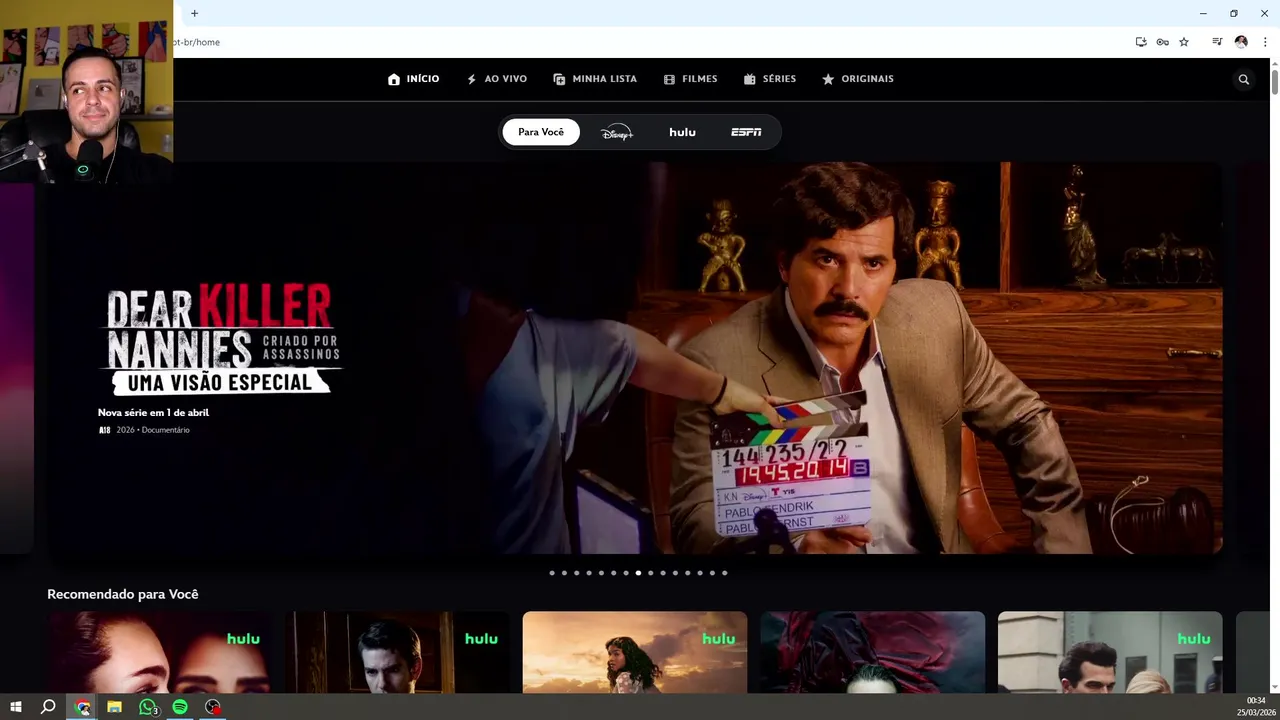The image size is (1280, 720).
Task: Click the second carousel slide dot
Action: (564, 573)
